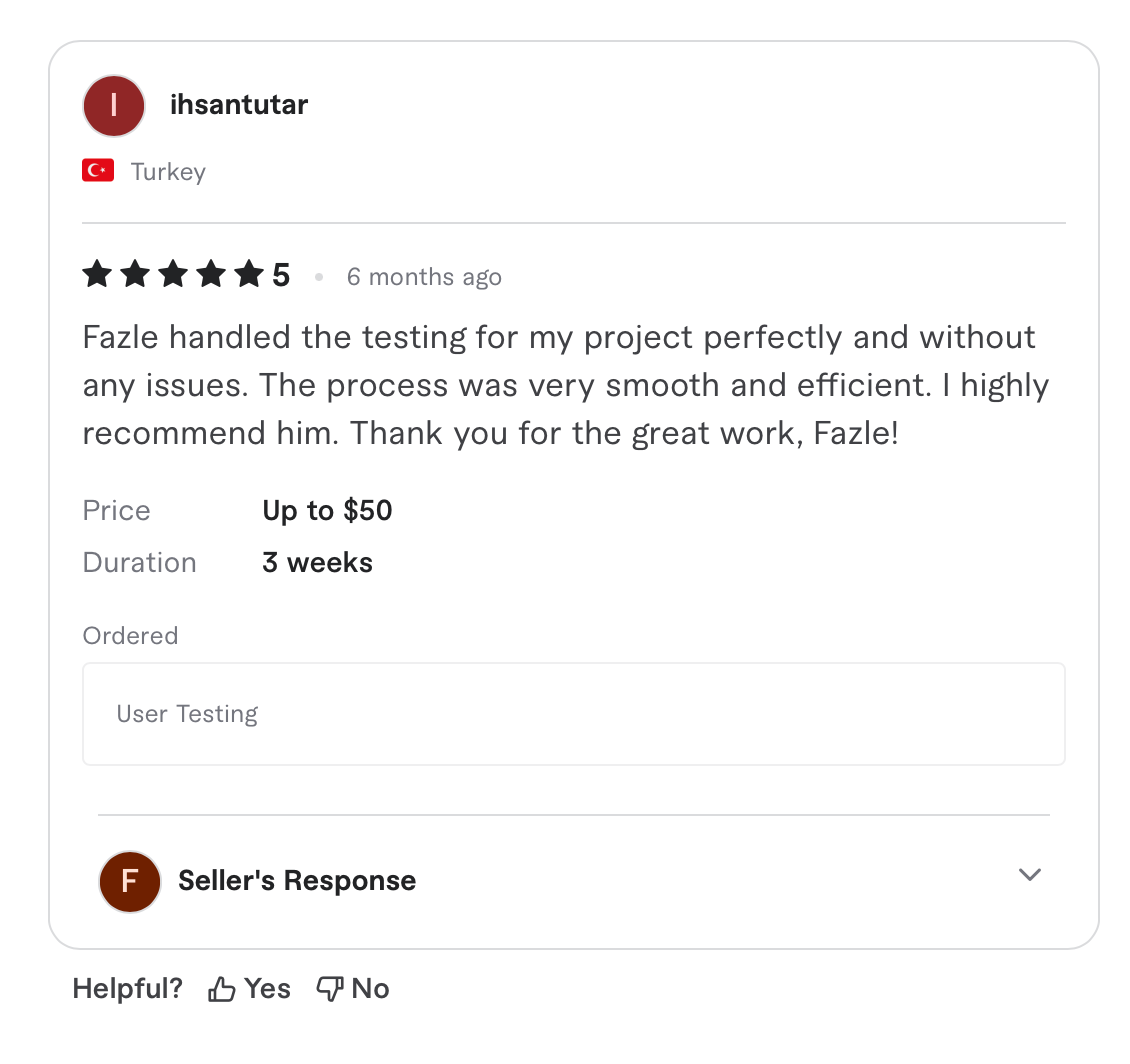
Task: Click the thumbs down icon
Action: [x=330, y=988]
